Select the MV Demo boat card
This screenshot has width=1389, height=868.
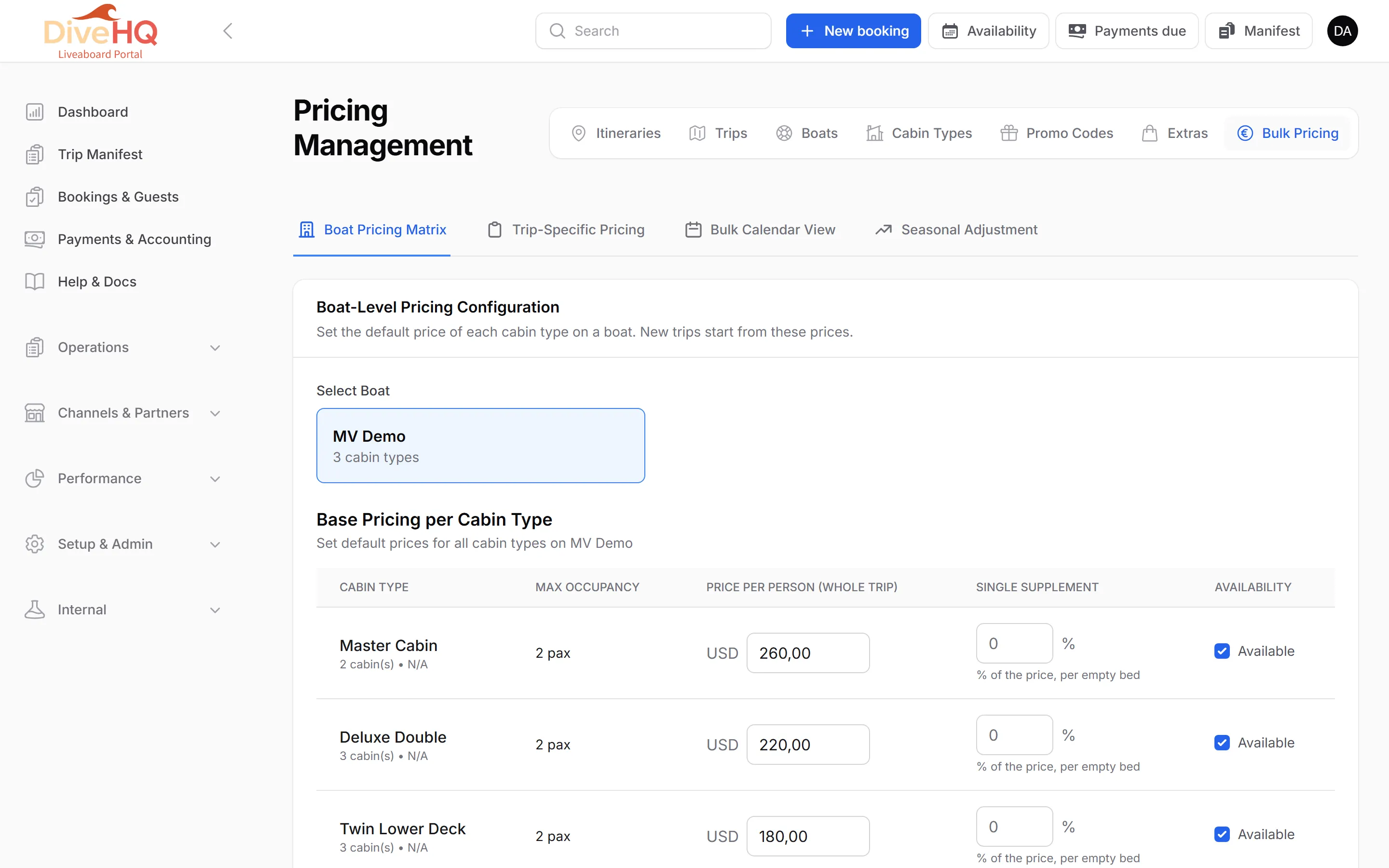coord(480,446)
